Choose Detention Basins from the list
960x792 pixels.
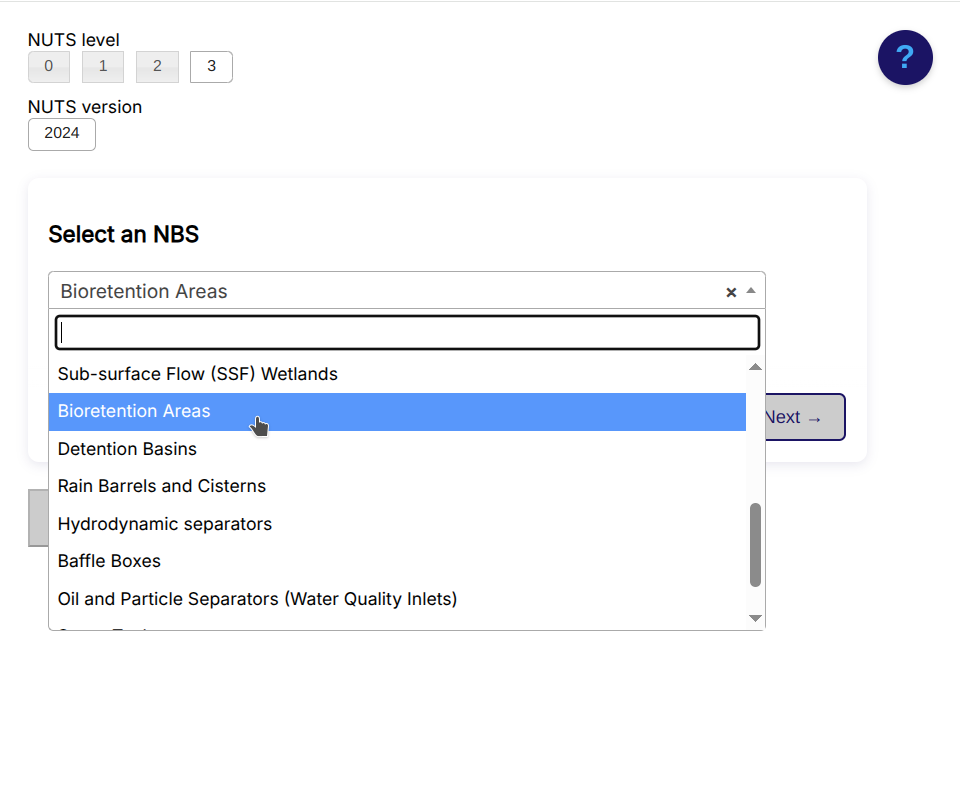(127, 449)
